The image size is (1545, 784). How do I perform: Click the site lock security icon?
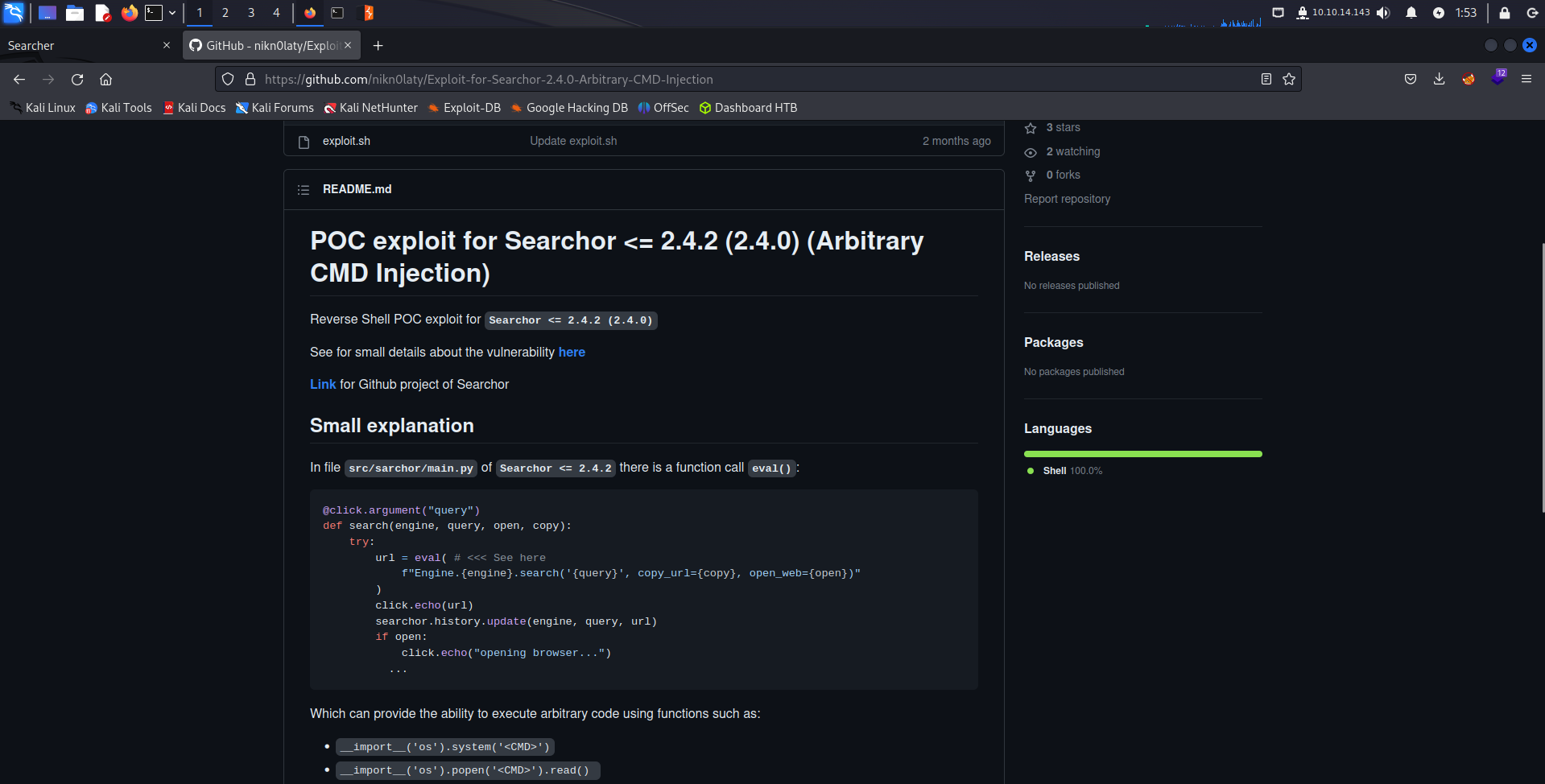[x=250, y=80]
